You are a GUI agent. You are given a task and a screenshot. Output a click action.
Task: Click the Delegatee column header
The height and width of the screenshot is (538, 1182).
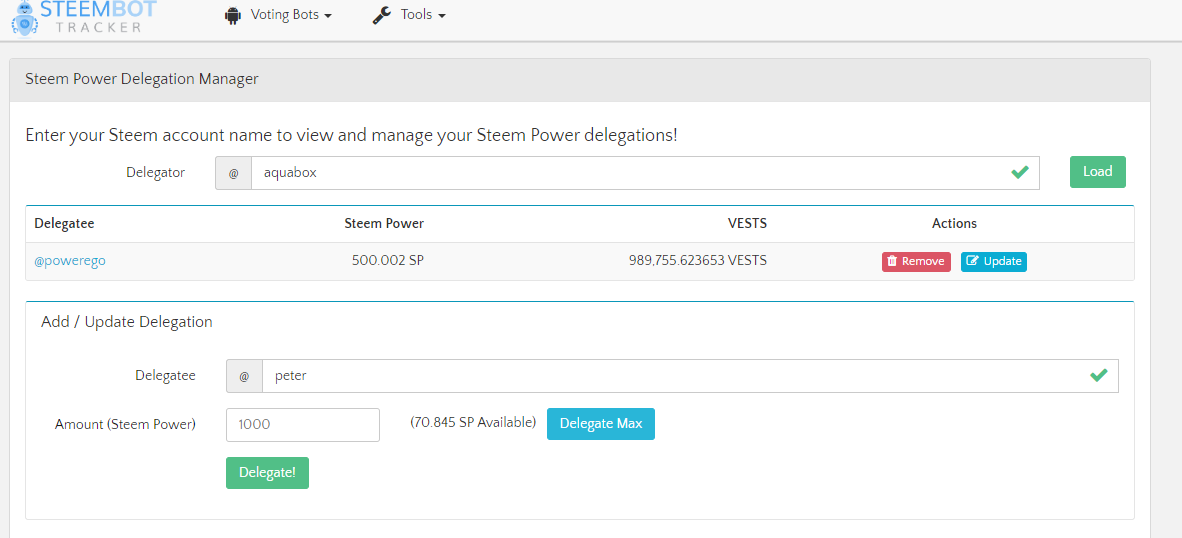click(64, 224)
